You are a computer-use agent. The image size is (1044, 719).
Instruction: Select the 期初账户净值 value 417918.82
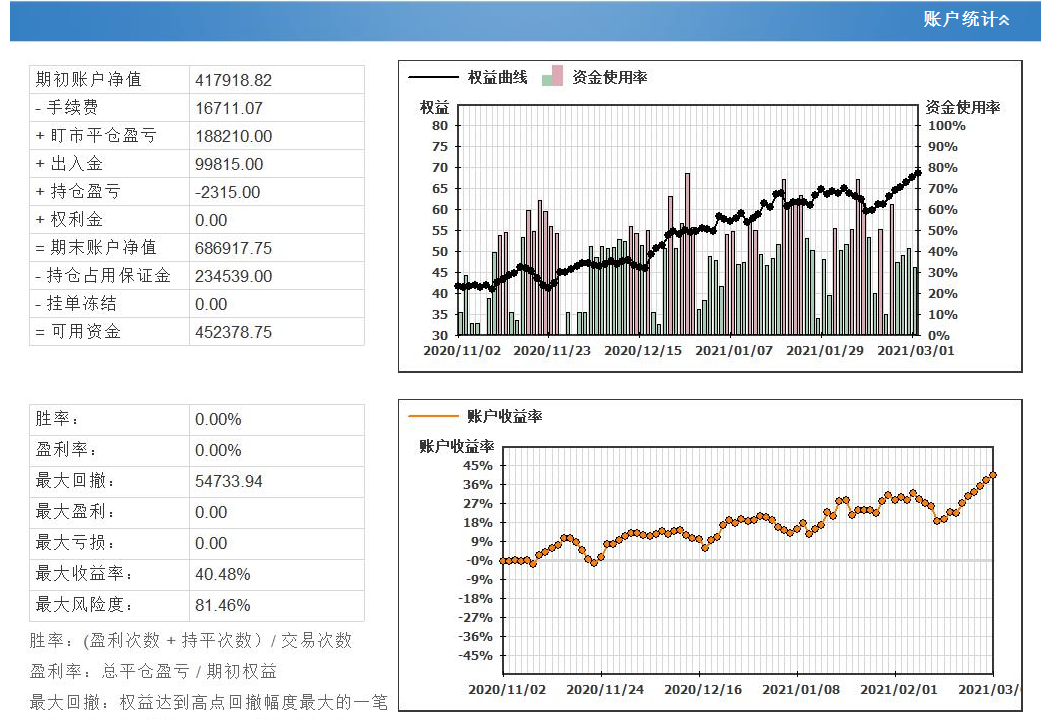pyautogui.click(x=234, y=81)
